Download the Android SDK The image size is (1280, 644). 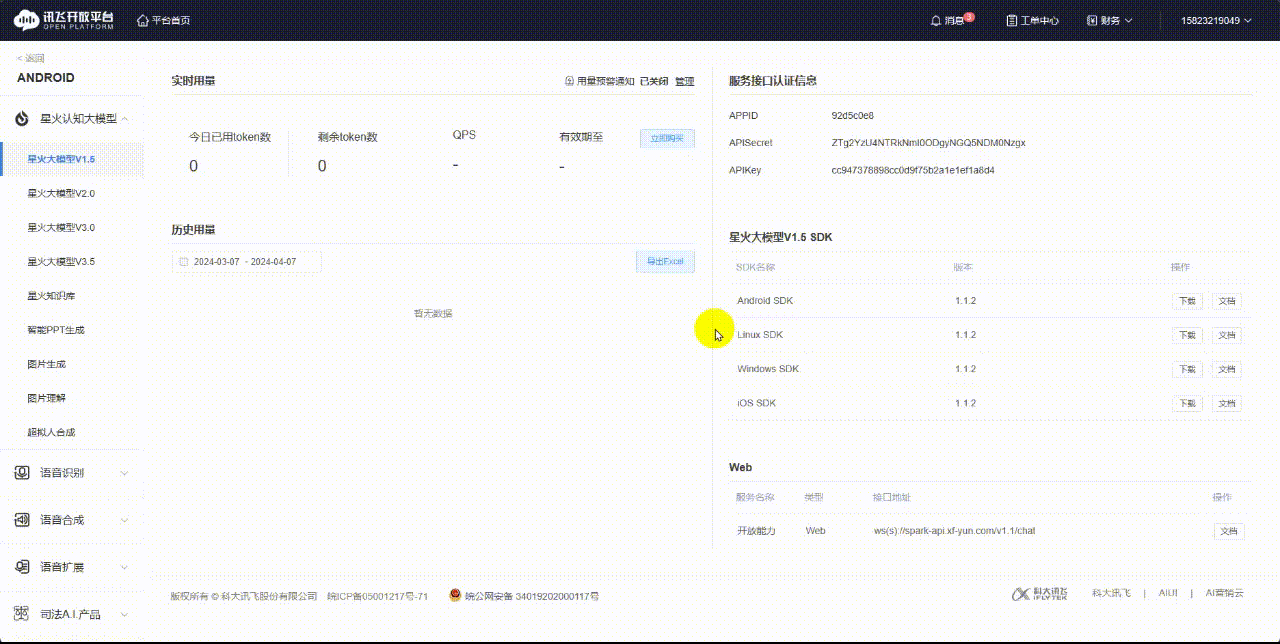[x=1187, y=301]
